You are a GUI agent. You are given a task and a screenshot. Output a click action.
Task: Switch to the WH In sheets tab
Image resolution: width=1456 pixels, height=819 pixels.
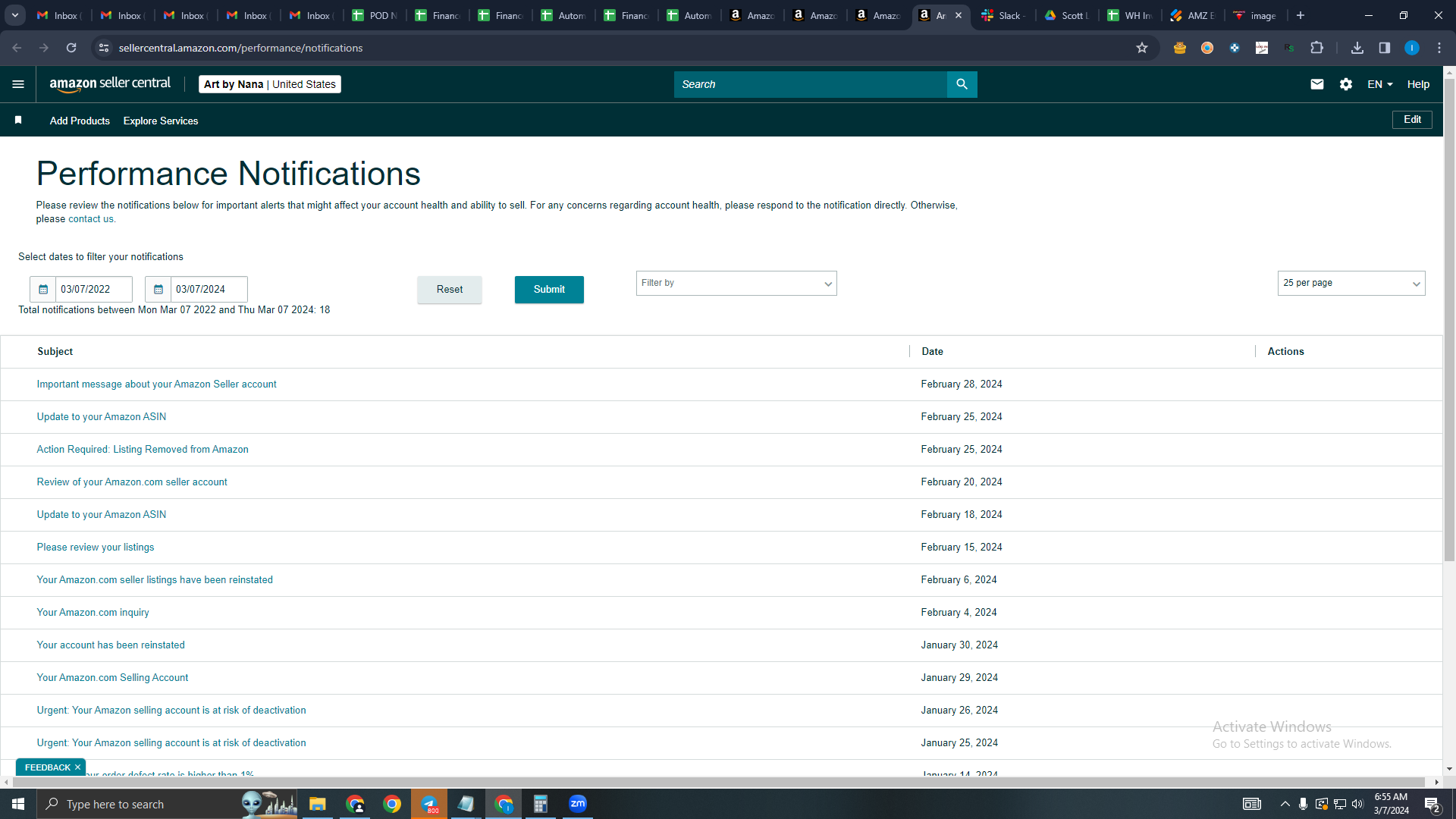[x=1130, y=15]
